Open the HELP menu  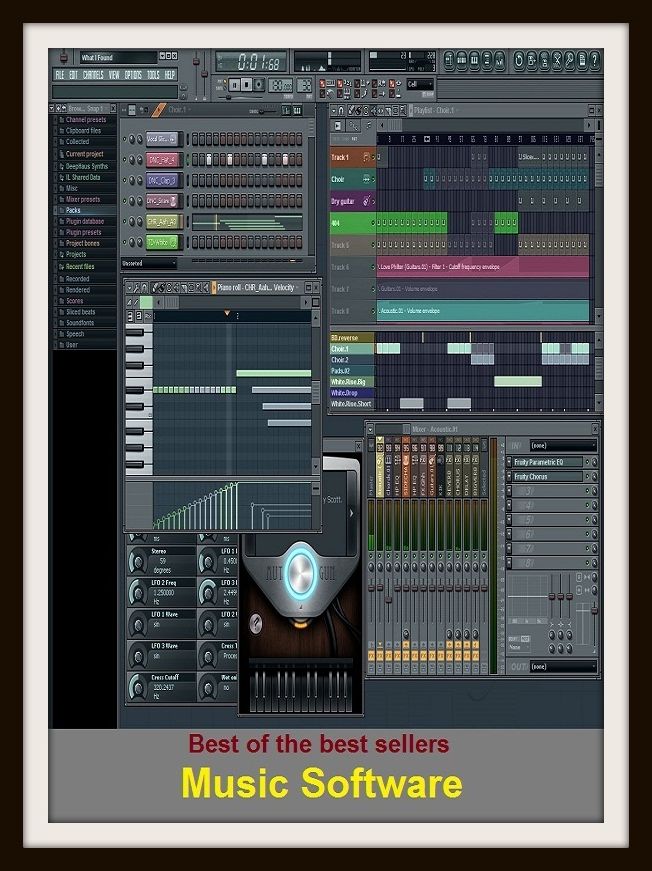point(169,74)
